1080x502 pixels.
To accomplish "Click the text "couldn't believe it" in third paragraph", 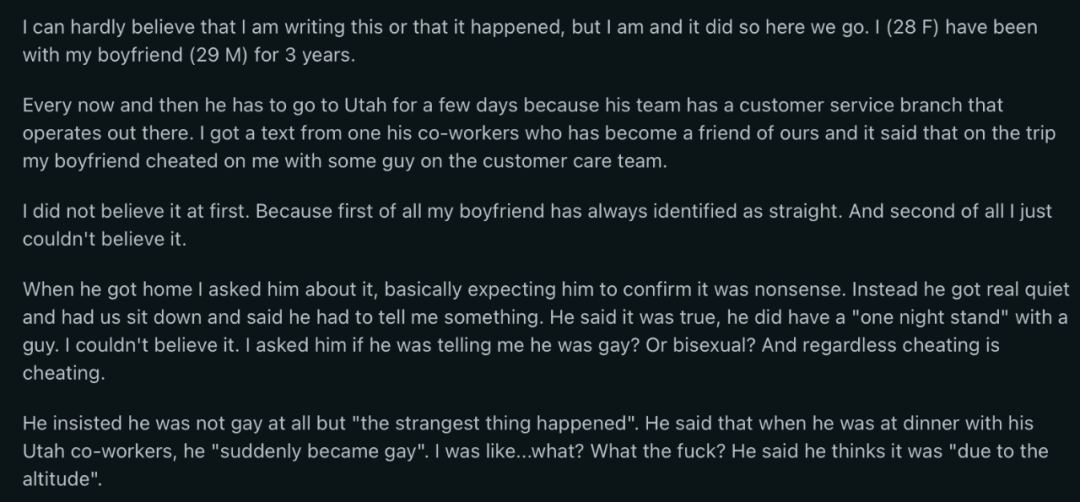I will click(103, 240).
